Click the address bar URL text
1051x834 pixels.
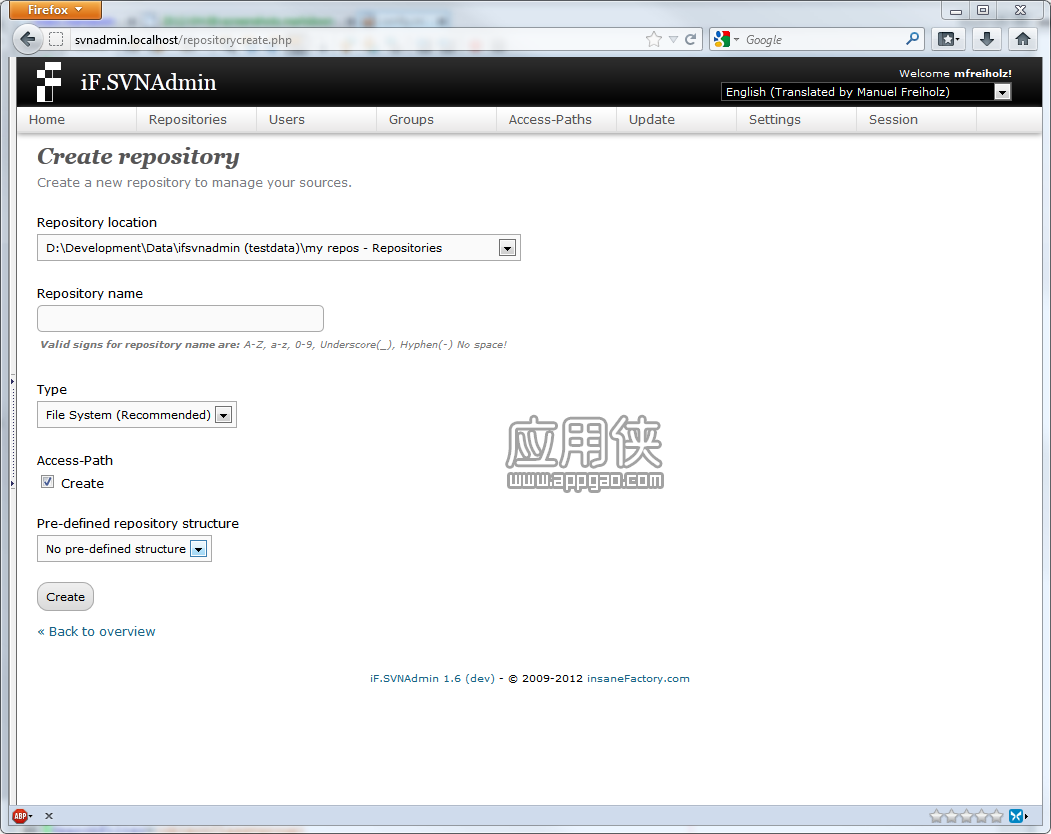coord(183,40)
